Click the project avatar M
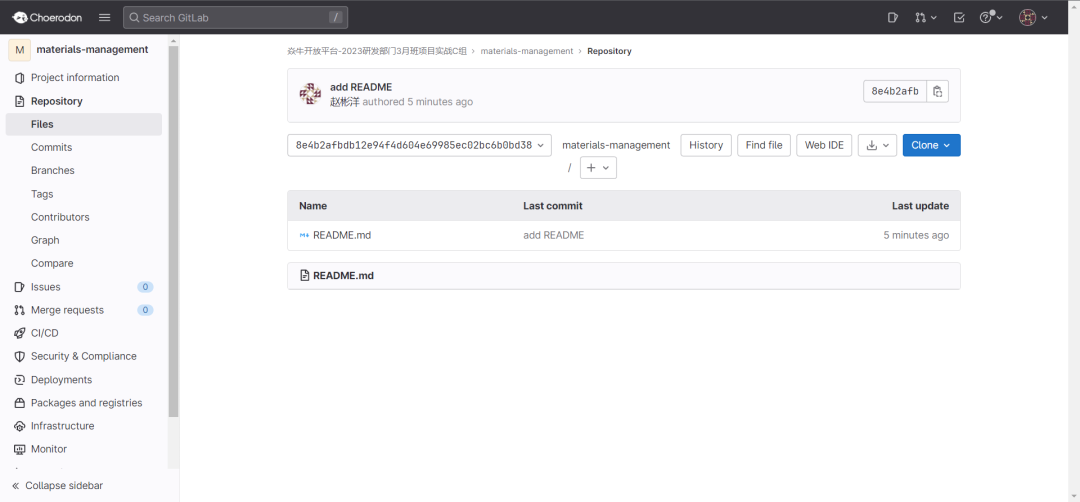This screenshot has height=502, width=1080. [x=19, y=50]
